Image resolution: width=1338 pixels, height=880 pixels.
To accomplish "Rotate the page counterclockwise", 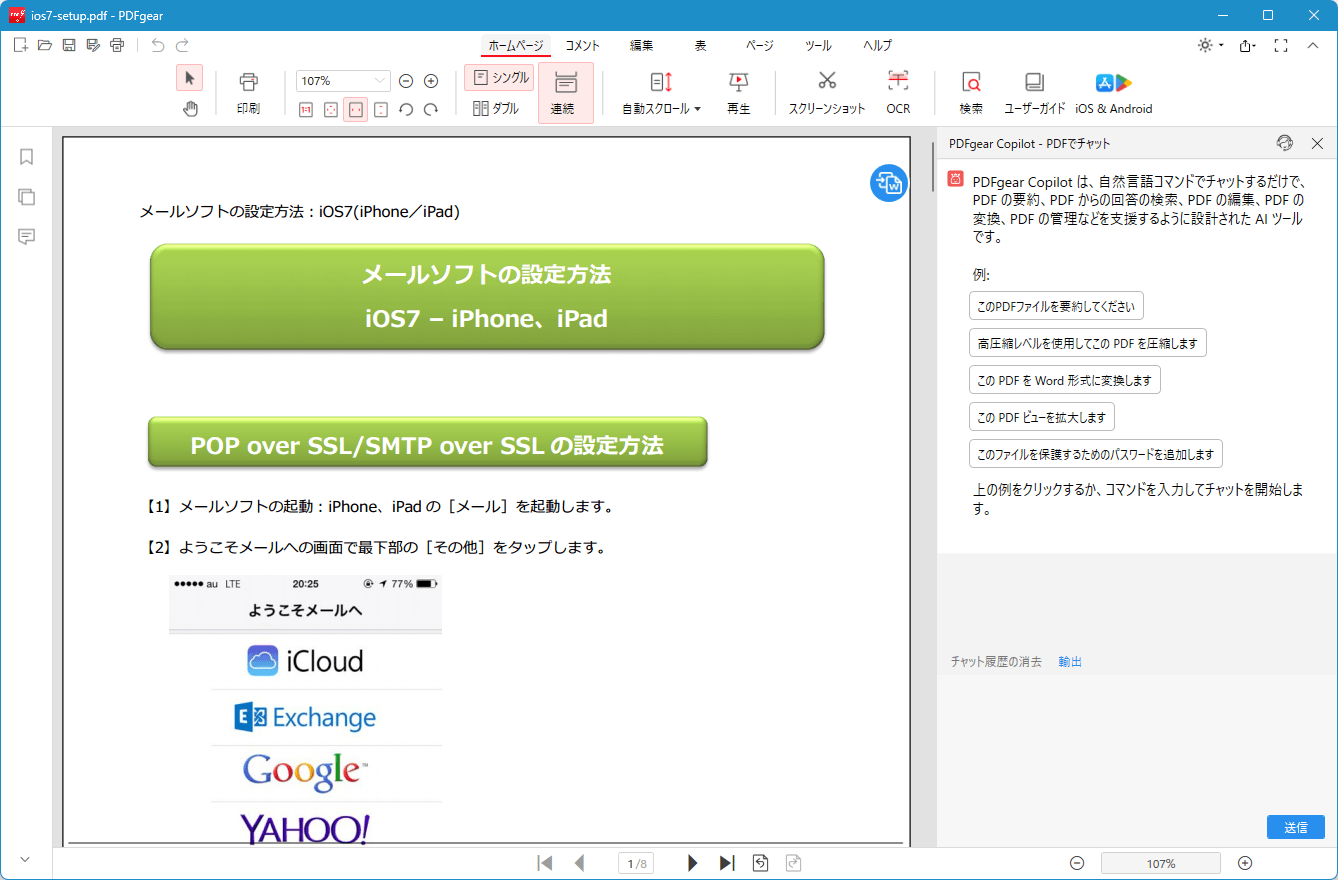I will pos(406,109).
